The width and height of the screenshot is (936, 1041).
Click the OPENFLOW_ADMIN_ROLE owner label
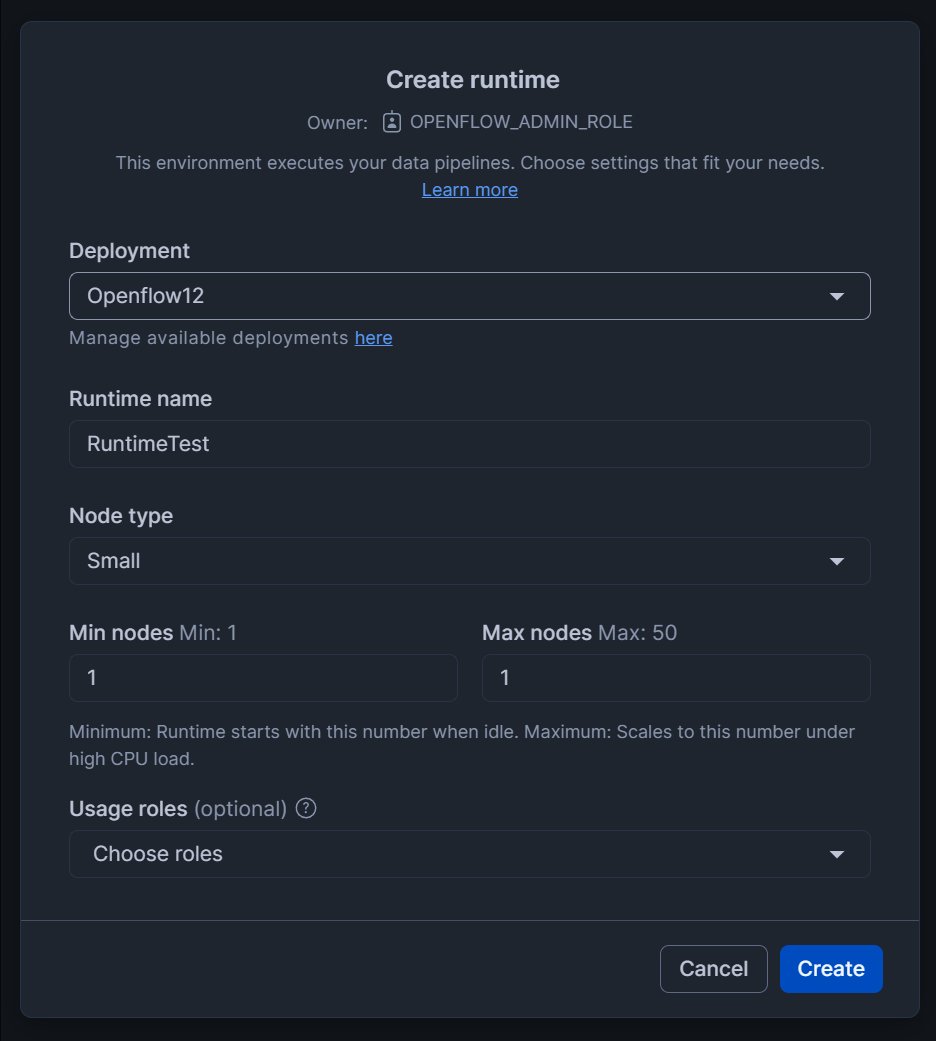tap(522, 122)
